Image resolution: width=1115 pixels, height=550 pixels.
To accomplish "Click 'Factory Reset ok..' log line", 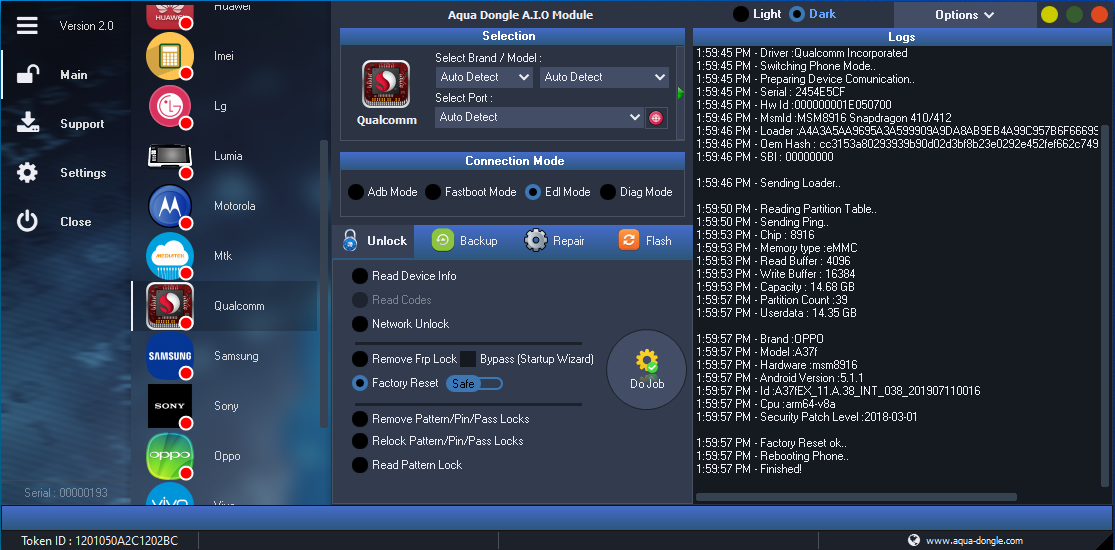I will pyautogui.click(x=772, y=443).
